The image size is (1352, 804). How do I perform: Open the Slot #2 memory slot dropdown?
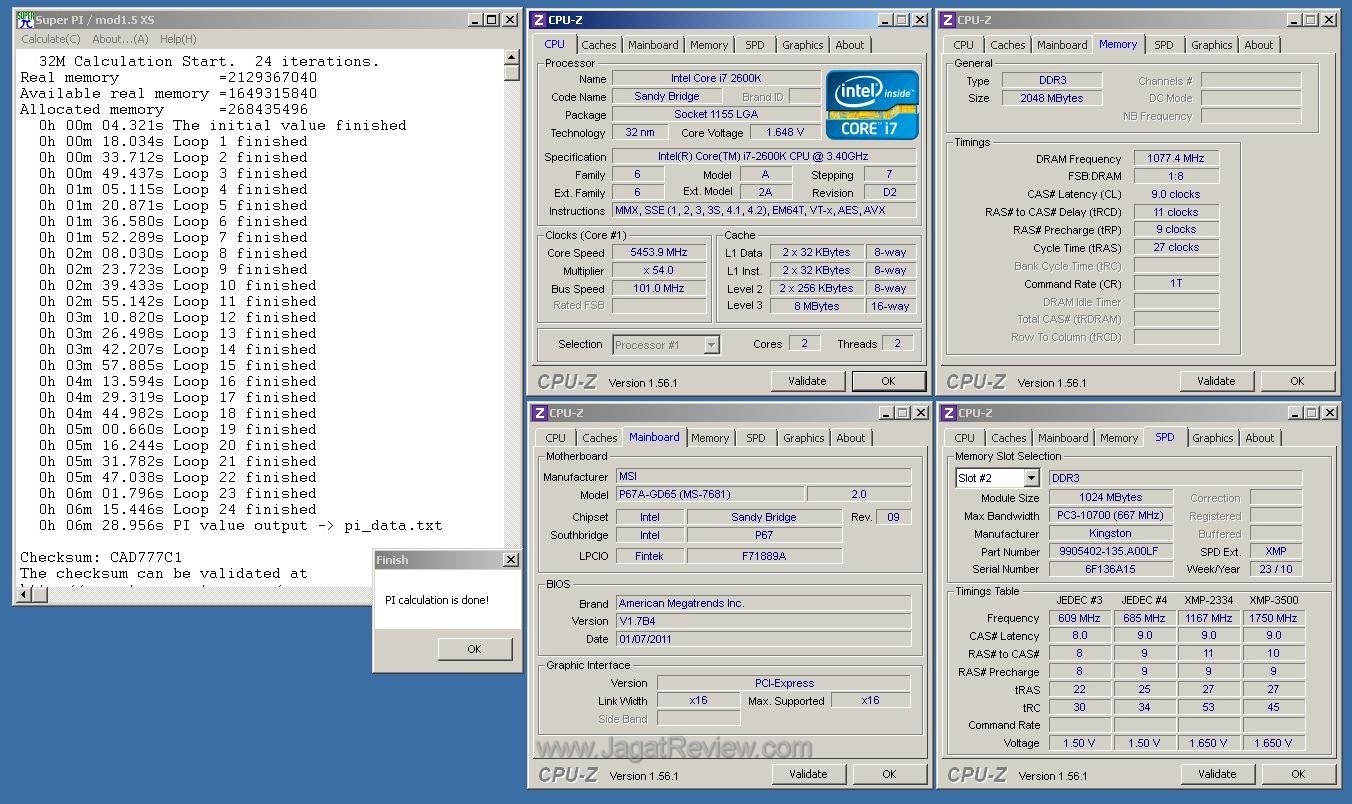click(1032, 478)
